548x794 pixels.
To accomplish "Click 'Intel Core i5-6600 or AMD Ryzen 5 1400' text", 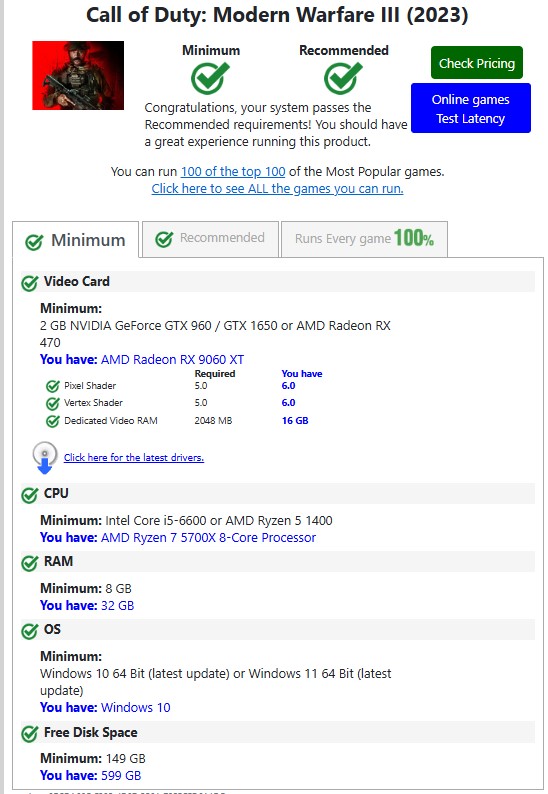I will (219, 521).
